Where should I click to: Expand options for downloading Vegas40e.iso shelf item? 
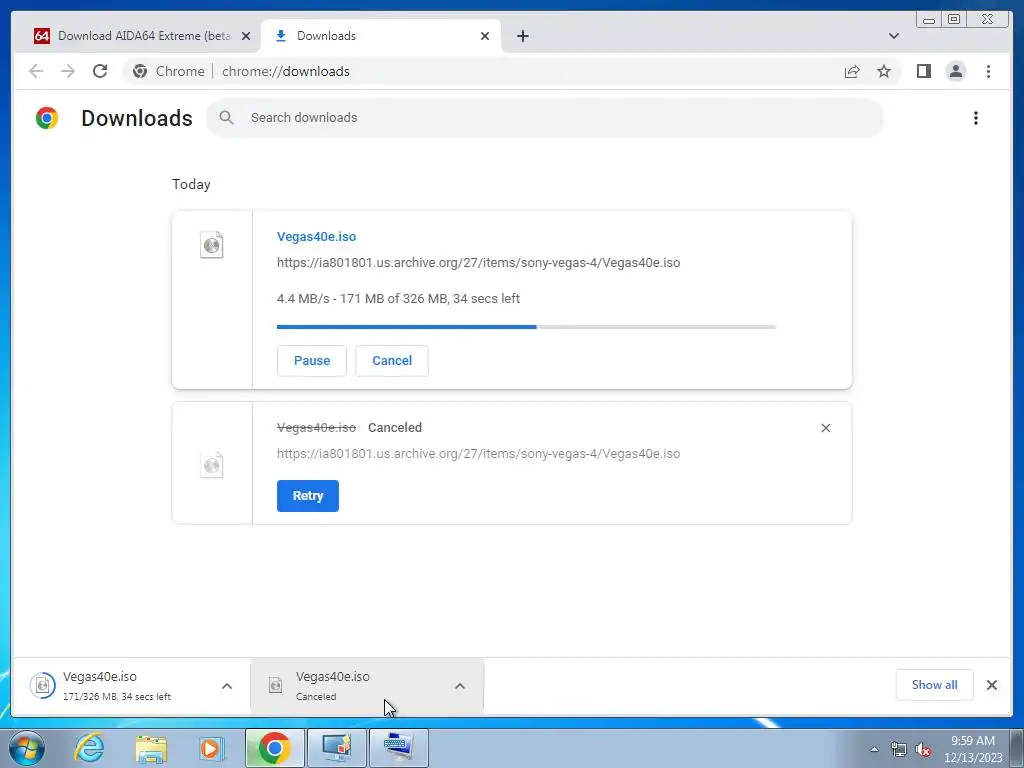point(227,686)
